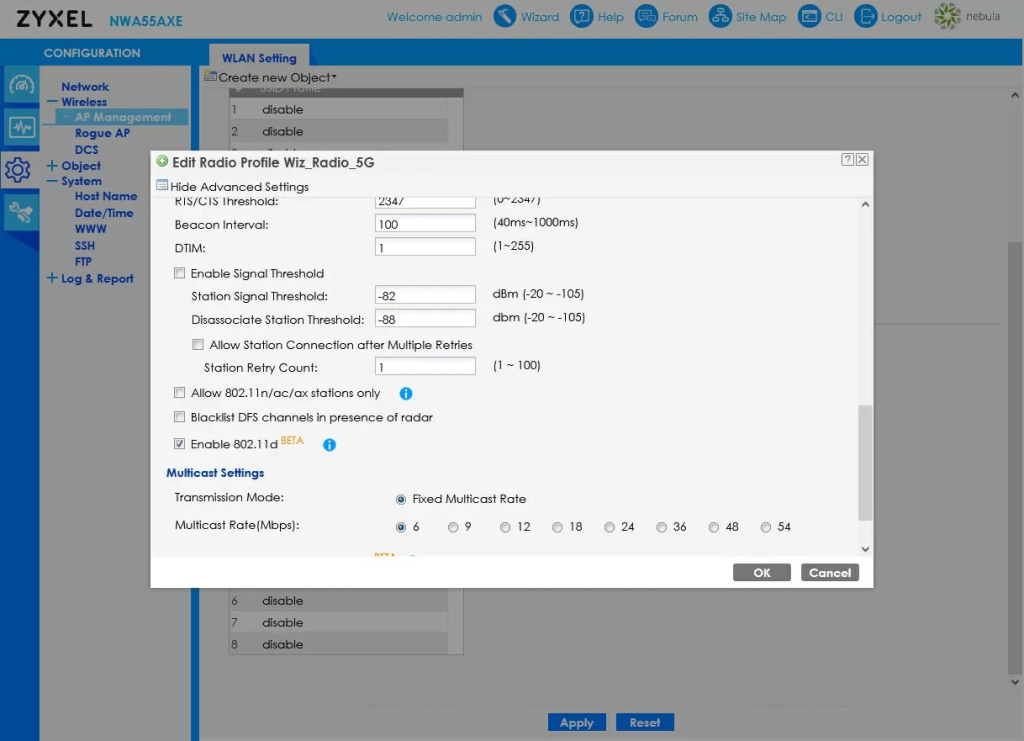Click the Logout icon

[866, 17]
